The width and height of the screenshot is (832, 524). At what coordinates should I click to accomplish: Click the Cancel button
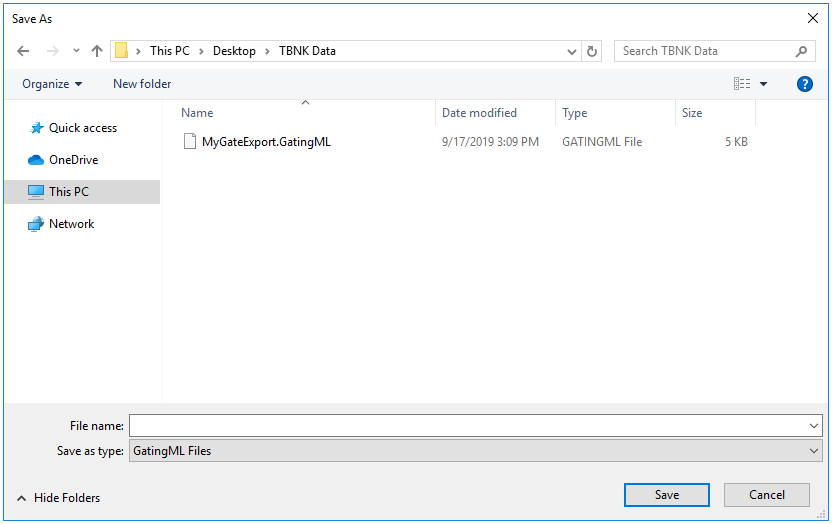(767, 495)
